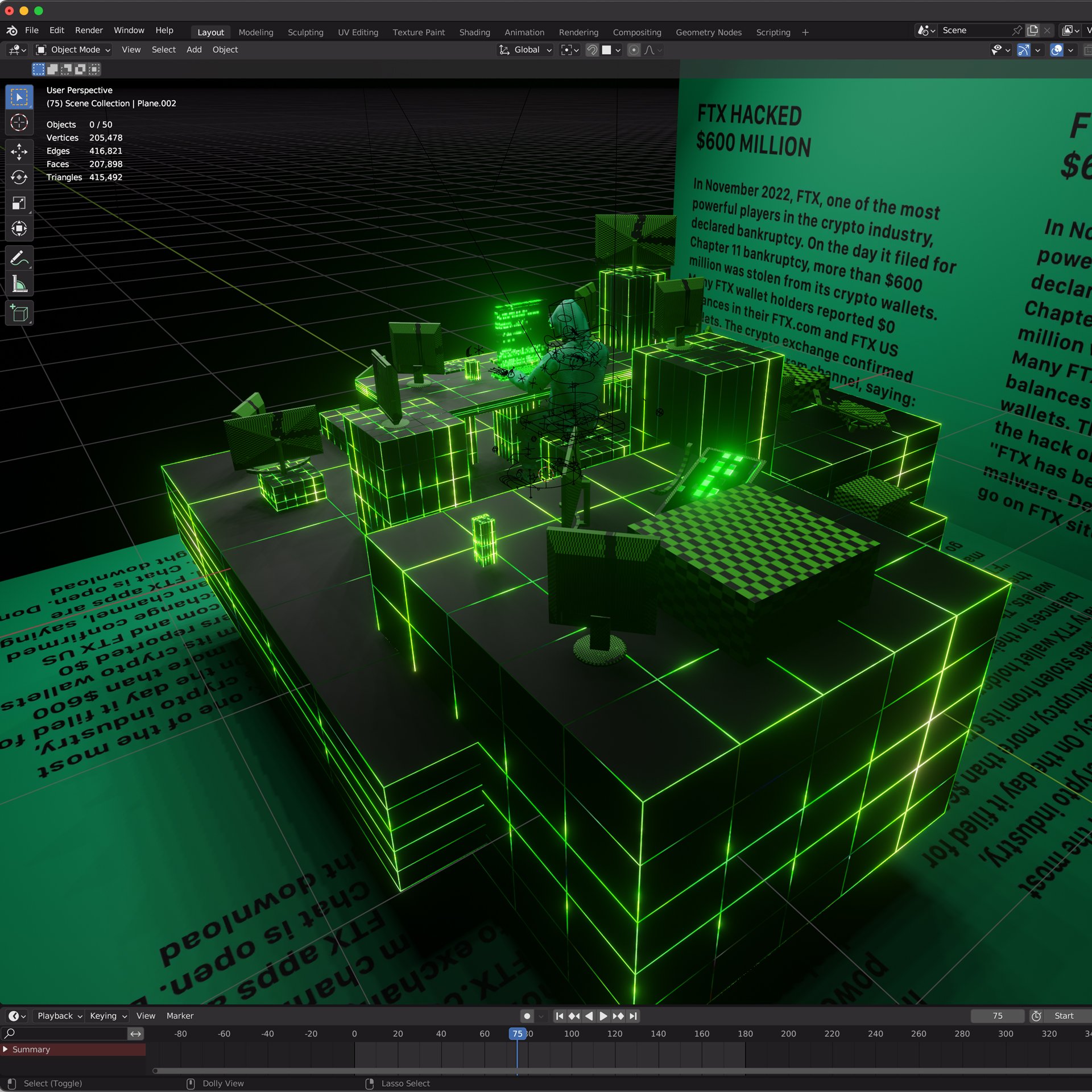This screenshot has width=1092, height=1092.
Task: Click the Start frame field
Action: [1067, 1016]
